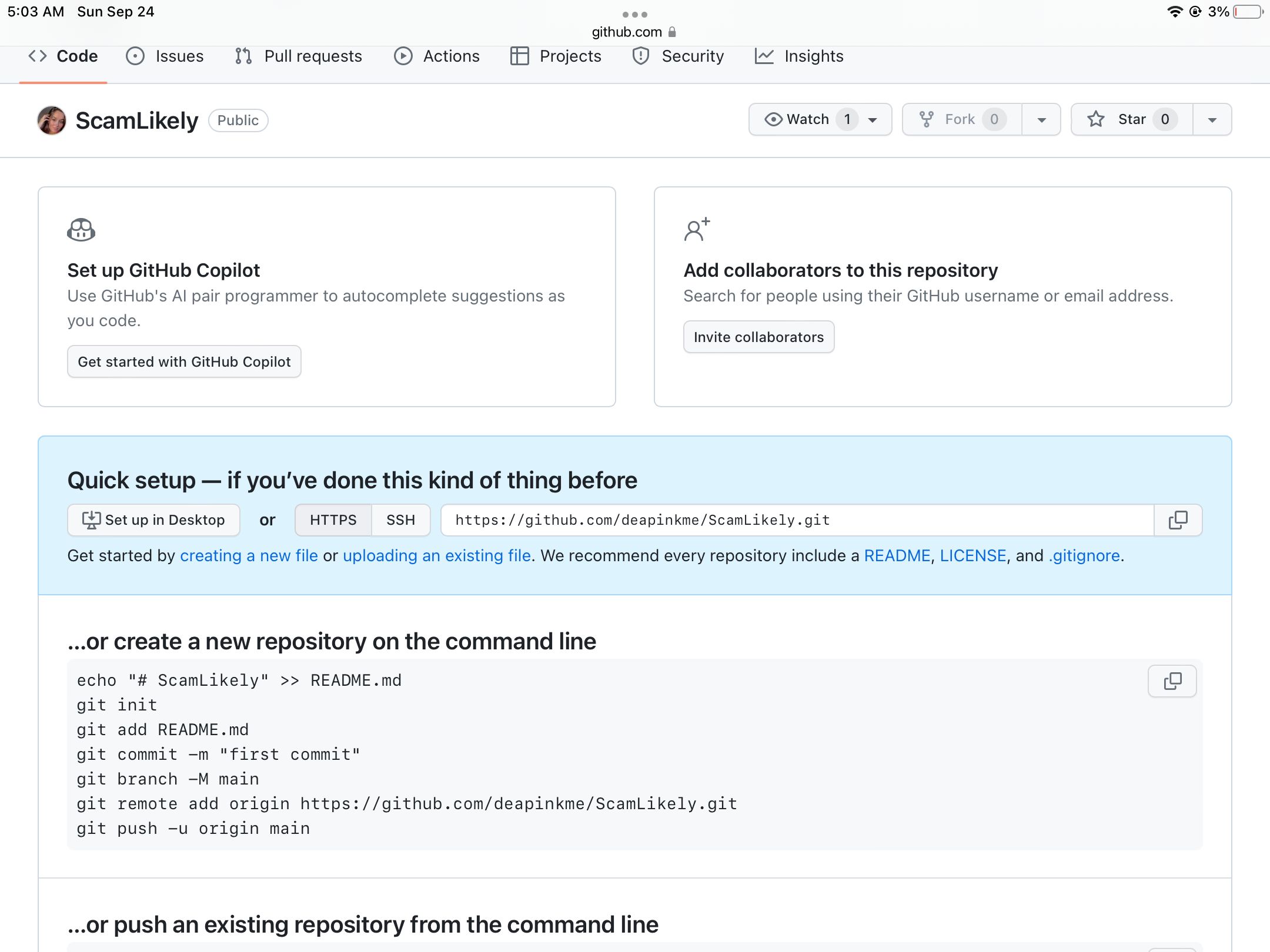Tap the 5:03 AM clock in status bar
Viewport: 1270px width, 952px height.
coord(36,12)
